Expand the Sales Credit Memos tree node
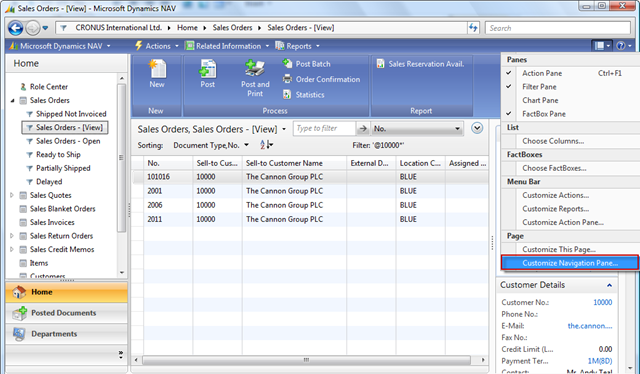 [x=12, y=249]
